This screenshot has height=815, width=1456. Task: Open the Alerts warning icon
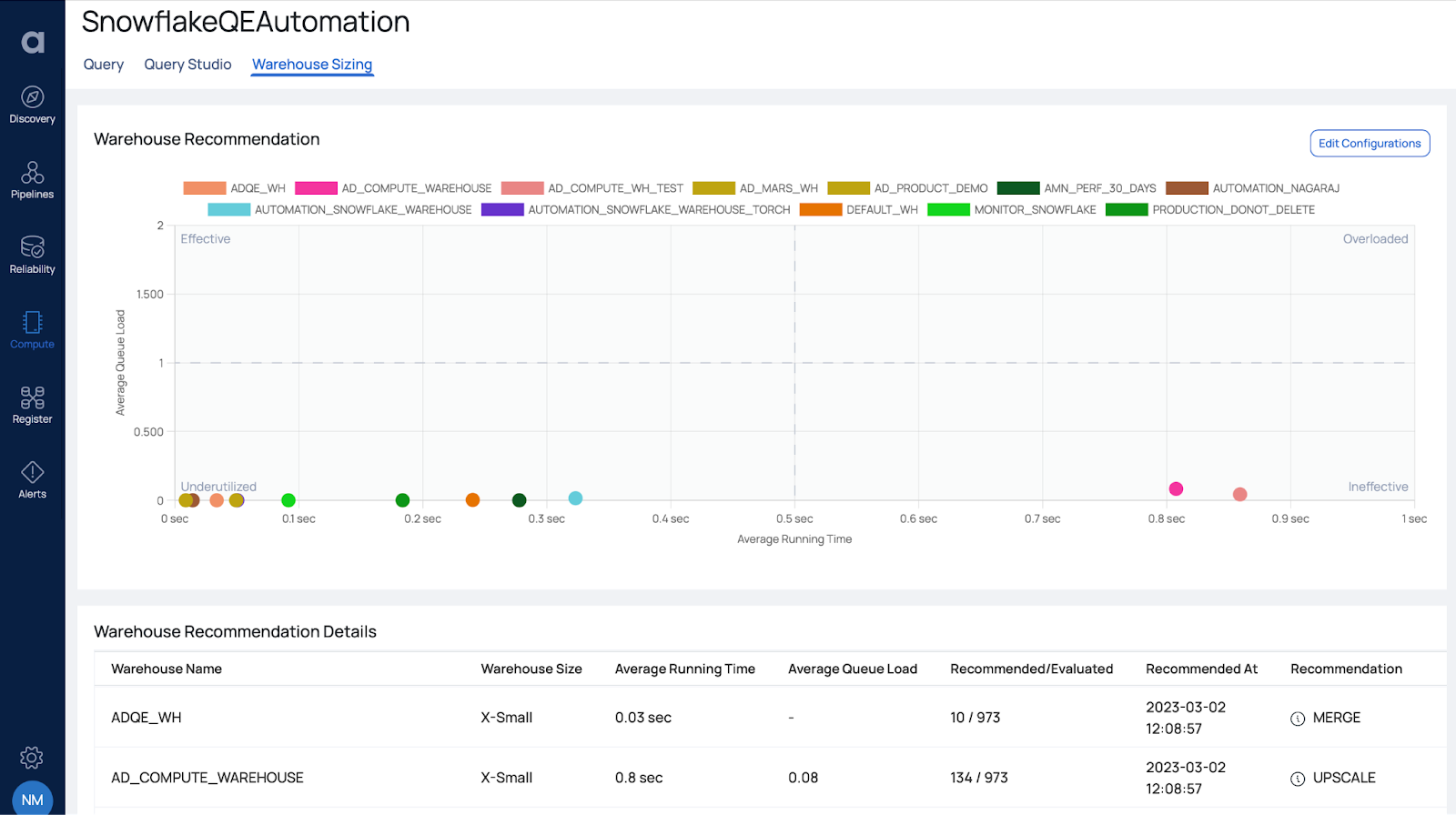(x=33, y=472)
